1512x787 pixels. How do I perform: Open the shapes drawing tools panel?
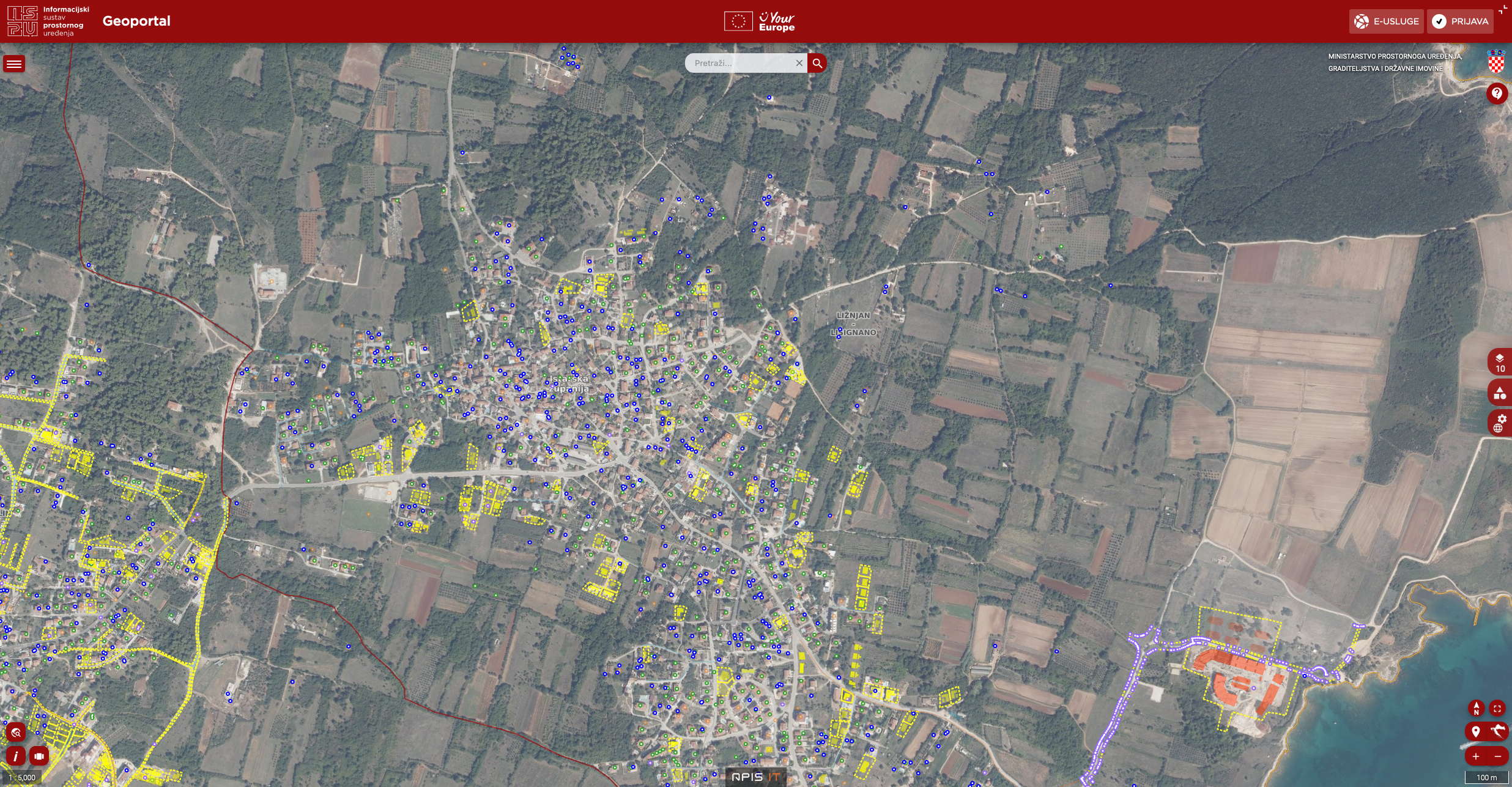click(1499, 393)
